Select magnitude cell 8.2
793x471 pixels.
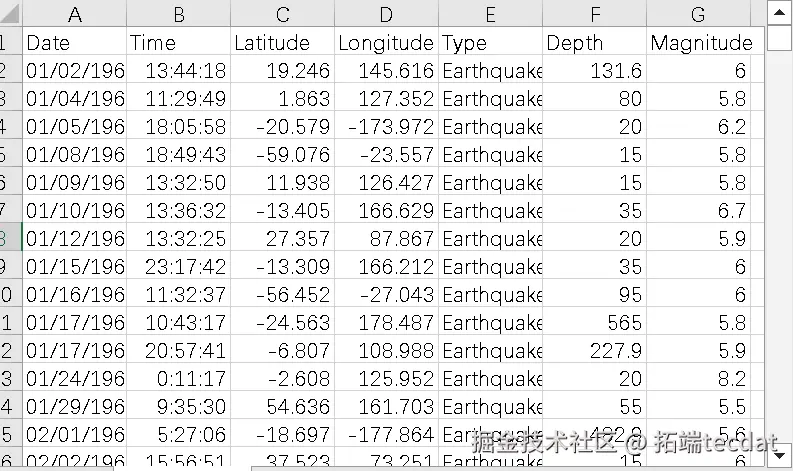tap(698, 377)
